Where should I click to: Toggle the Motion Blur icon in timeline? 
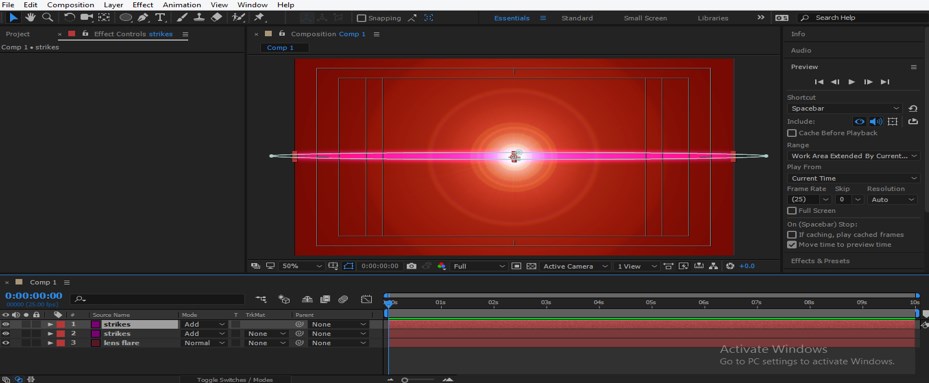[343, 299]
